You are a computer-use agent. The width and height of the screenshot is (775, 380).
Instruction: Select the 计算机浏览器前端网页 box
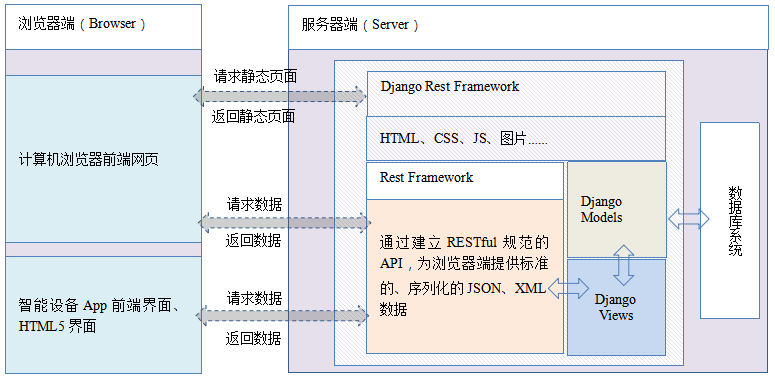click(x=103, y=159)
